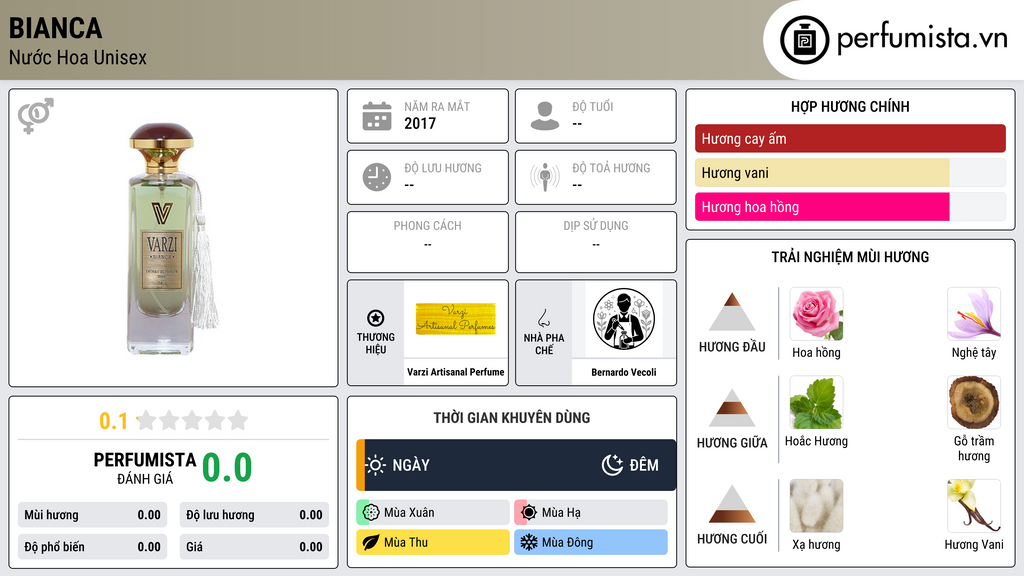Click the flower icon for Mùa Xuân
Screen dimensions: 1024x576
371,513
